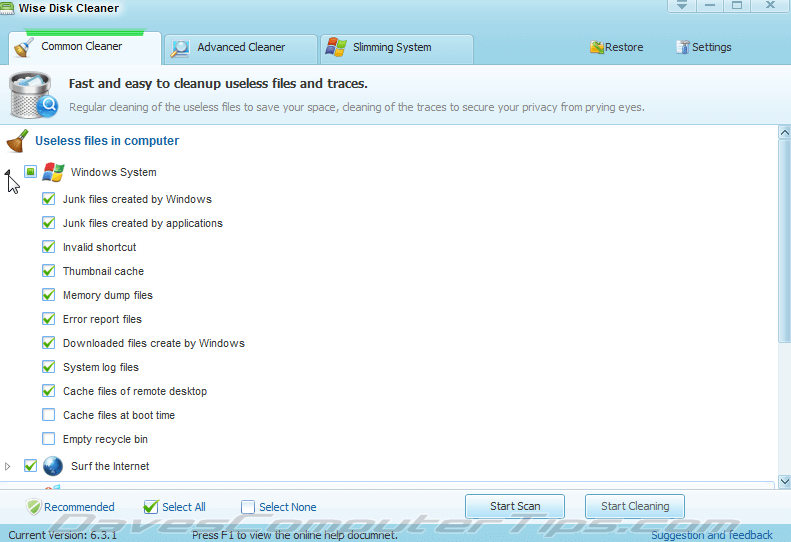The height and width of the screenshot is (542, 791).
Task: Open the Settings option
Action: click(x=704, y=47)
